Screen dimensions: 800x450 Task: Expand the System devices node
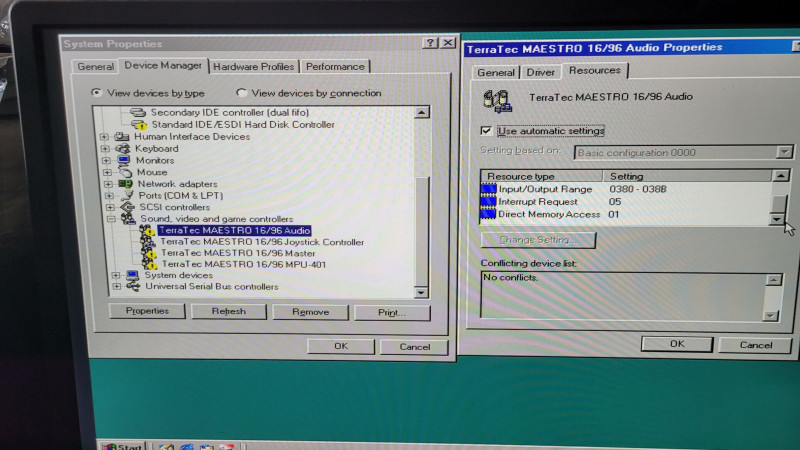[x=116, y=276]
